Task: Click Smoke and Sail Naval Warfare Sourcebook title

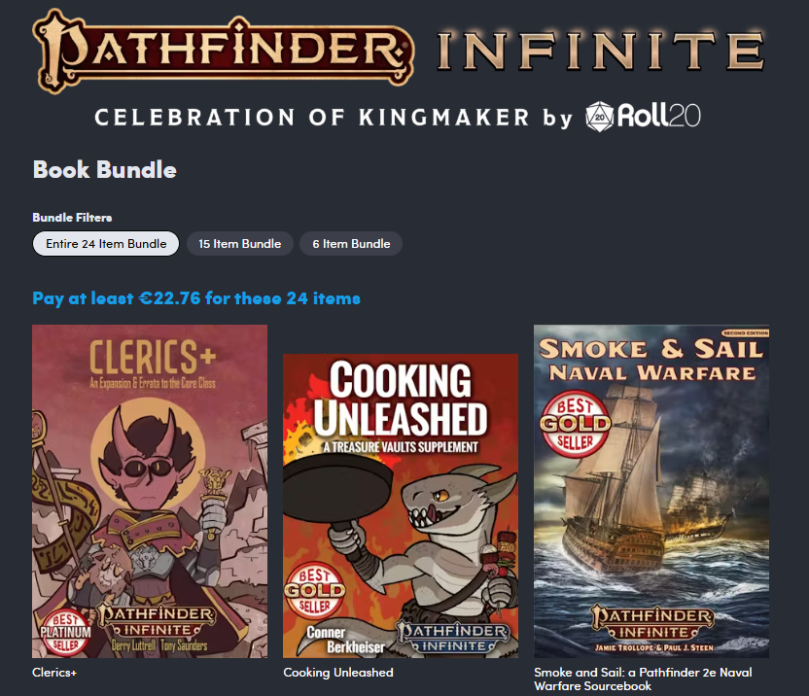Action: [x=643, y=679]
